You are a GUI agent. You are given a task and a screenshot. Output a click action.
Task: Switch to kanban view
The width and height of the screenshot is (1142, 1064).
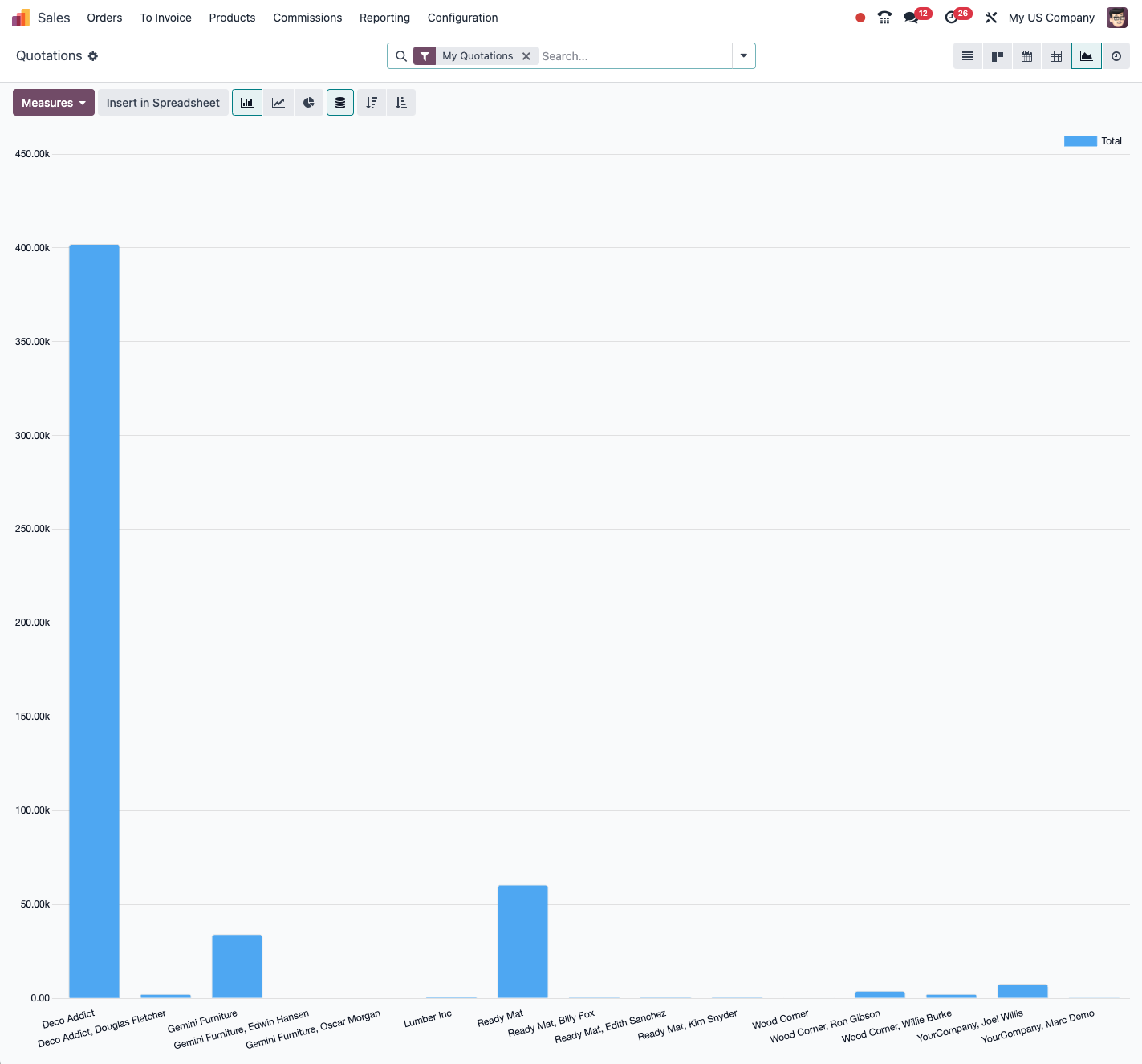click(998, 56)
